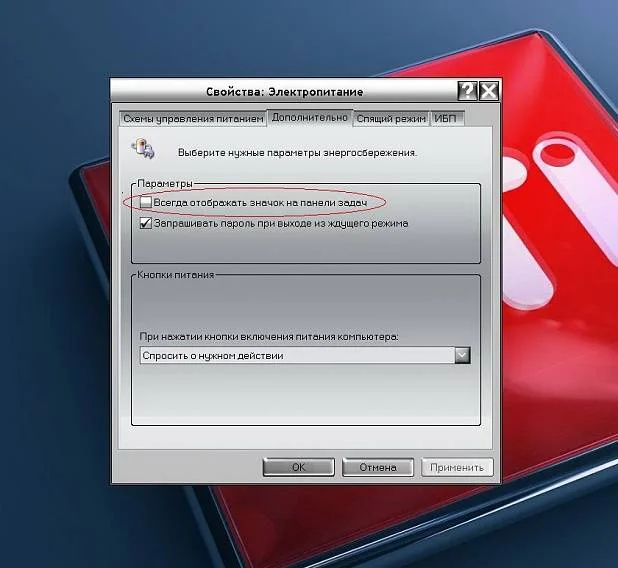The width and height of the screenshot is (618, 568).
Task: Open the ИБП tab
Action: tap(447, 119)
